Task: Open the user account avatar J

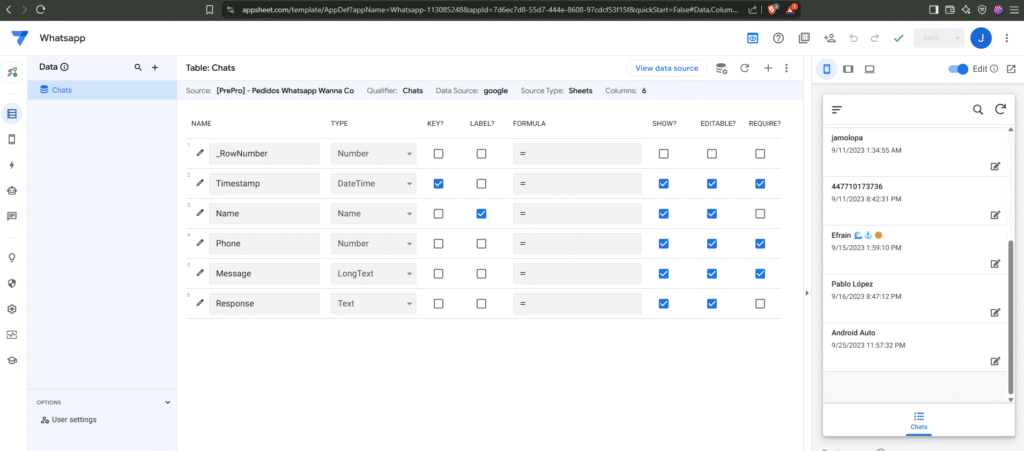Action: (x=981, y=39)
